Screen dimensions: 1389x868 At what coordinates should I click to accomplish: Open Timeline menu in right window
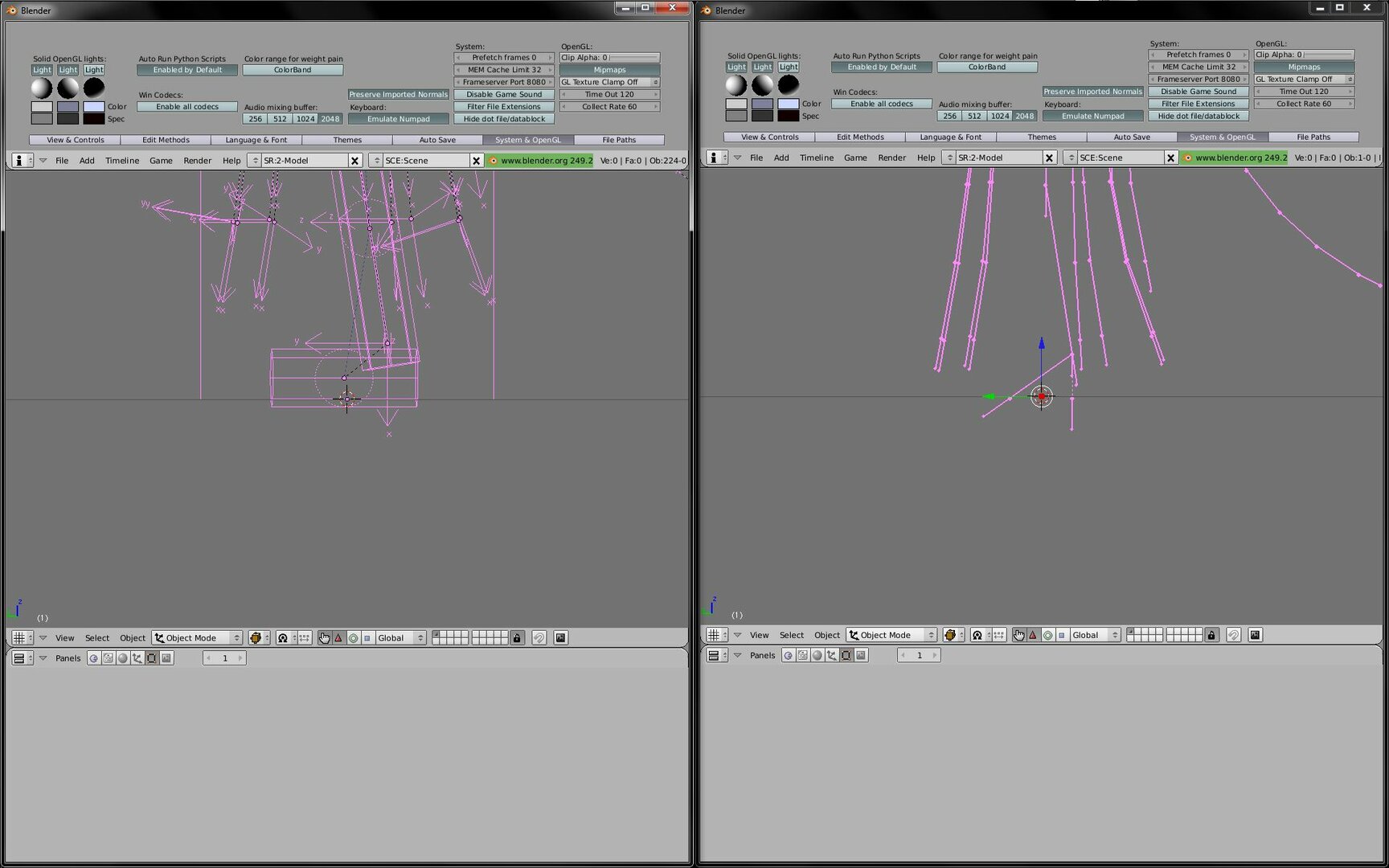[x=817, y=158]
